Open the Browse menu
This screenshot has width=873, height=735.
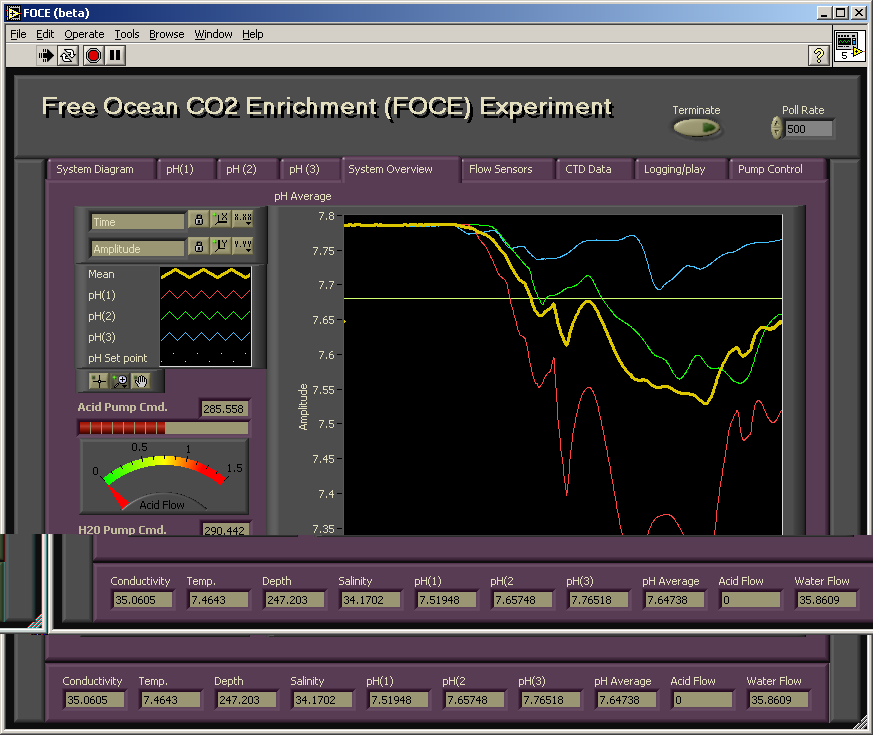pyautogui.click(x=166, y=34)
